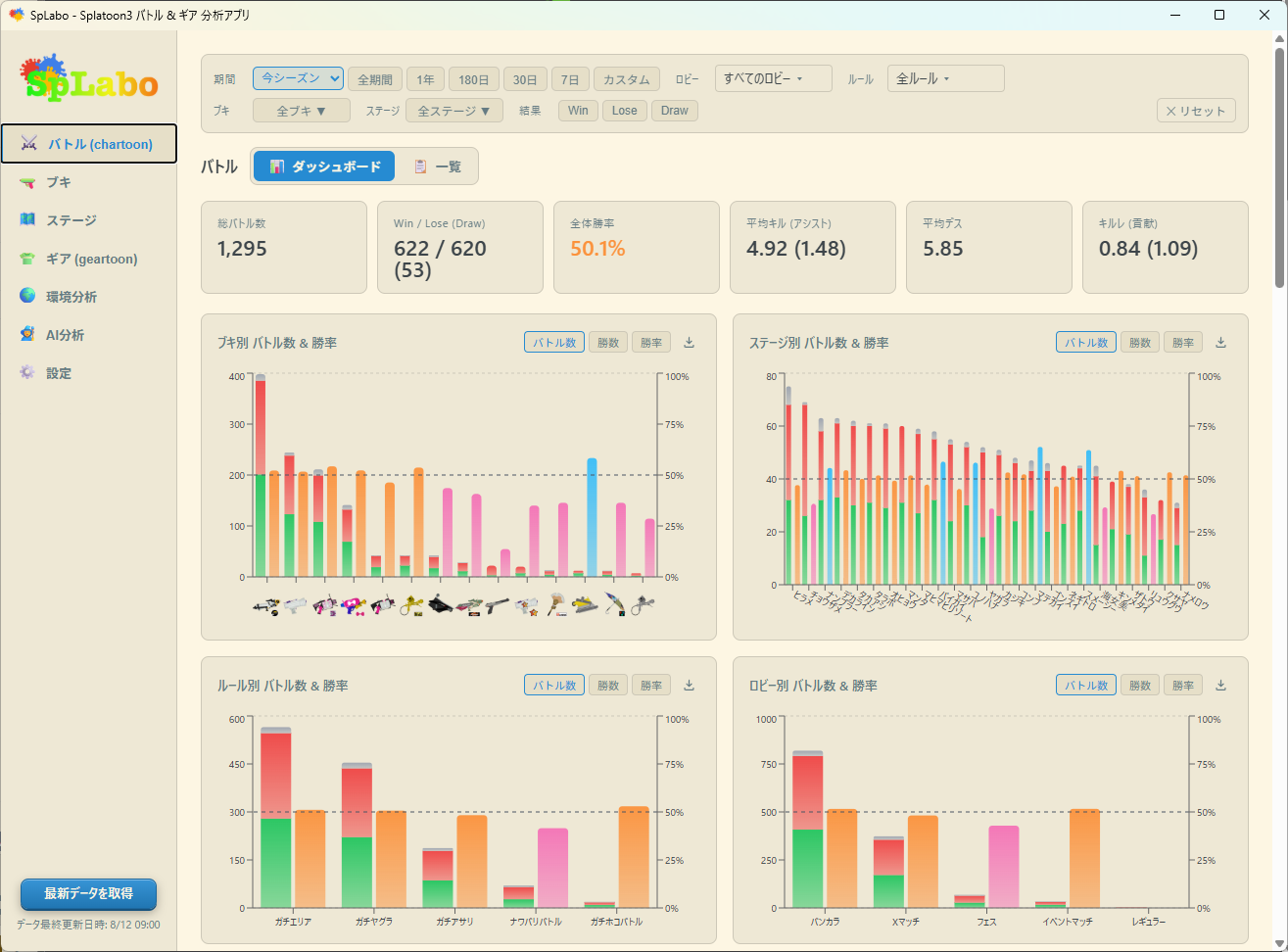This screenshot has height=952, width=1288.
Task: Open the 今シーズン season dropdown
Action: point(298,78)
